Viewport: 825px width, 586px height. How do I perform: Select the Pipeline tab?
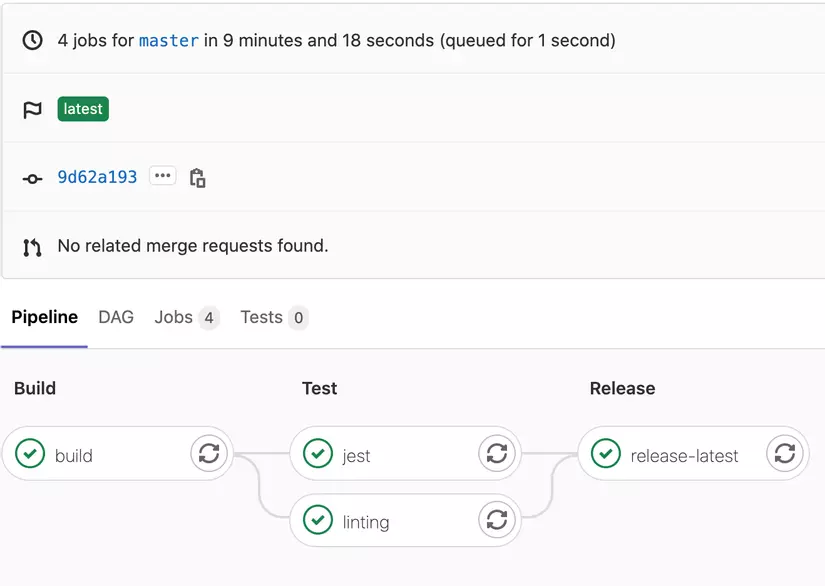[44, 317]
